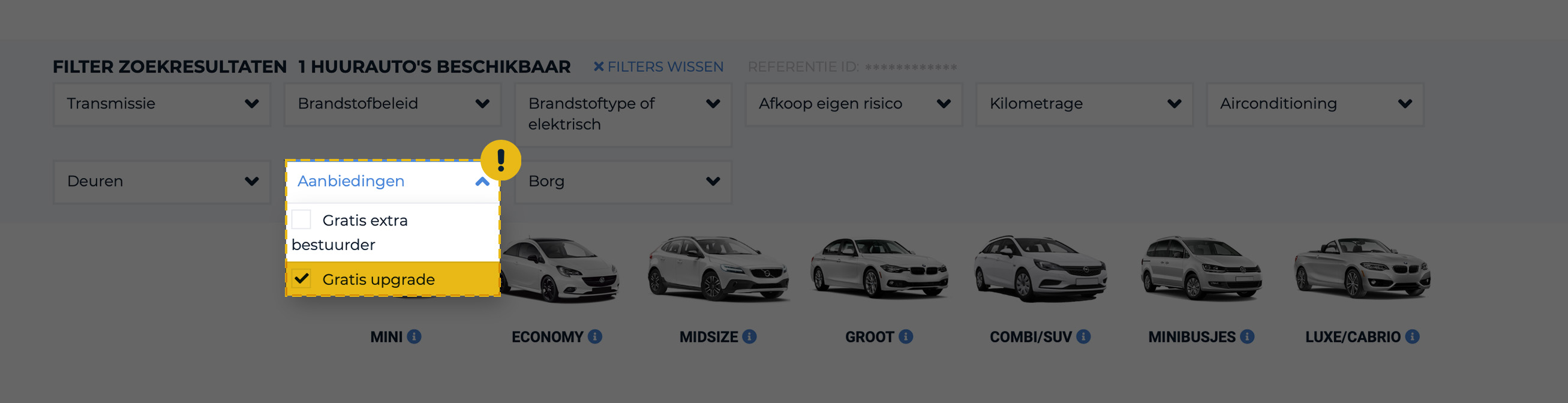
Task: Open info for the ECONOMY category
Action: pyautogui.click(x=594, y=335)
